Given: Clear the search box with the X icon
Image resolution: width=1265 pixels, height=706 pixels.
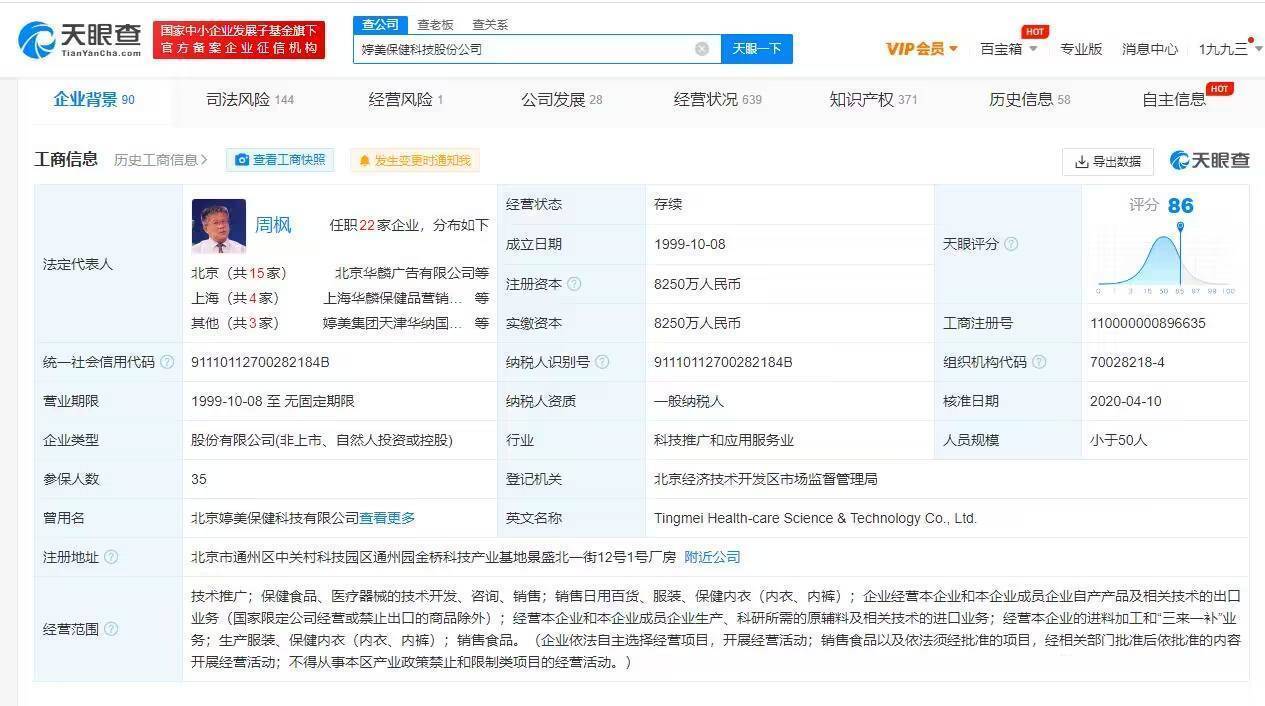Looking at the screenshot, I should (x=702, y=49).
